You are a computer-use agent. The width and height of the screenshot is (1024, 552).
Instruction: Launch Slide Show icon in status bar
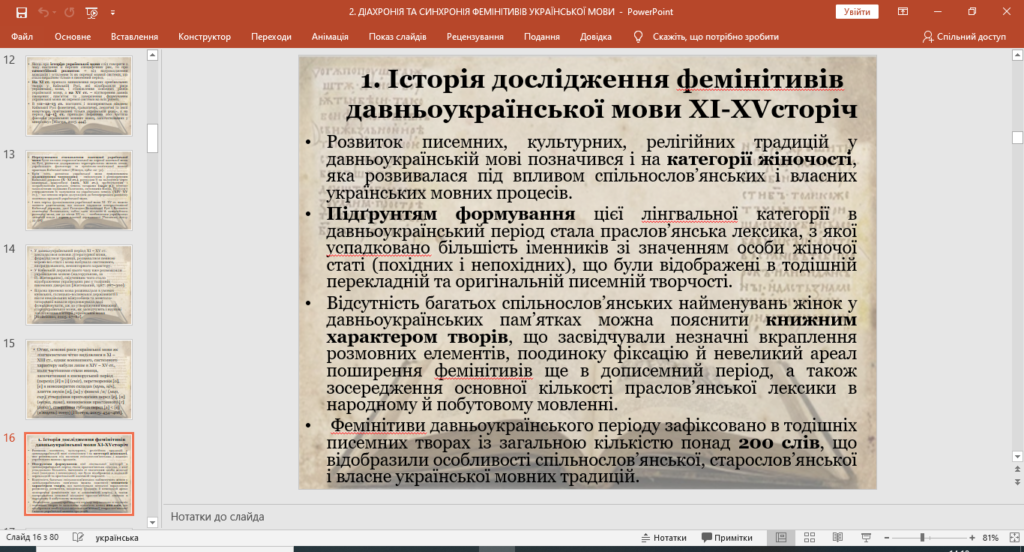pyautogui.click(x=866, y=538)
